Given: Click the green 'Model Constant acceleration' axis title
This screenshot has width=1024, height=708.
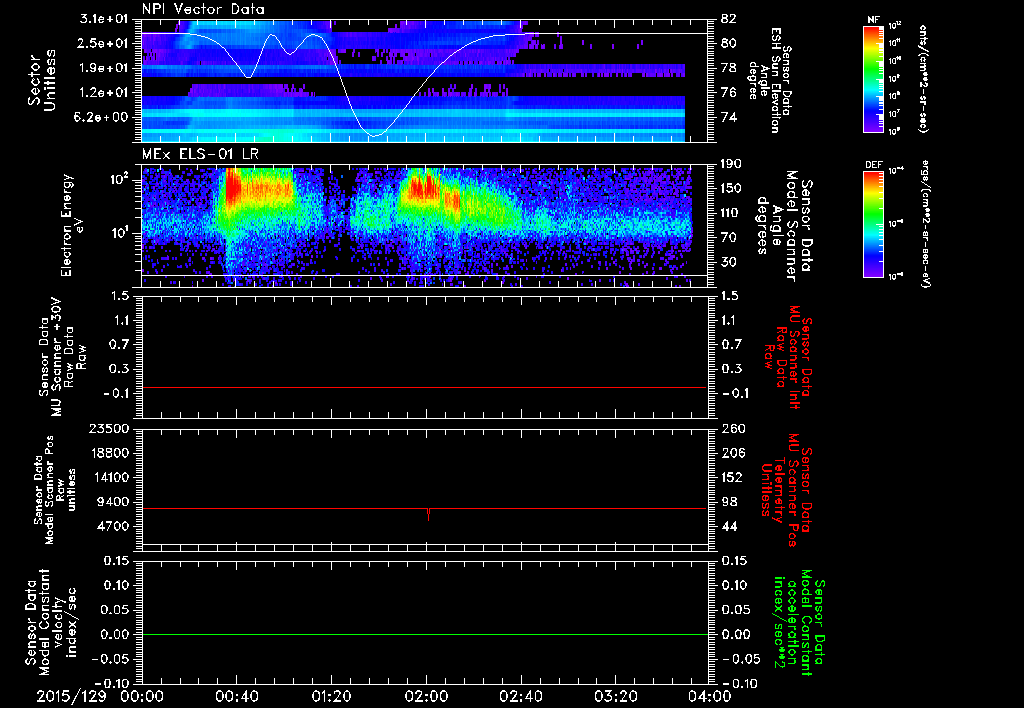Looking at the screenshot, I should point(799,624).
